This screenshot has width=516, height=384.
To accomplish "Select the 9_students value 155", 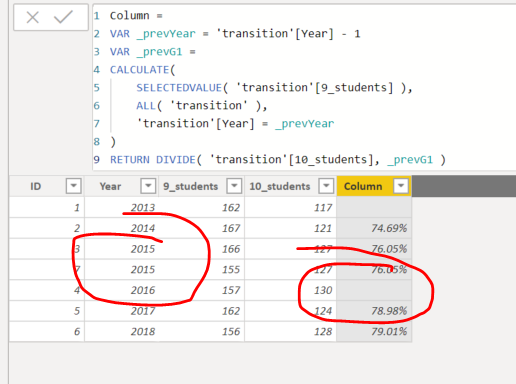I will coord(201,269).
